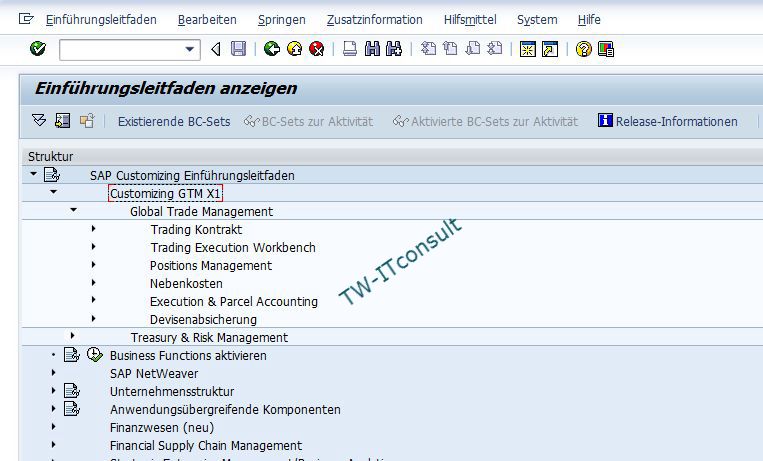The image size is (763, 461).
Task: Collapse the SAP Customizing Einführungsleitfaden node
Action: [34, 173]
